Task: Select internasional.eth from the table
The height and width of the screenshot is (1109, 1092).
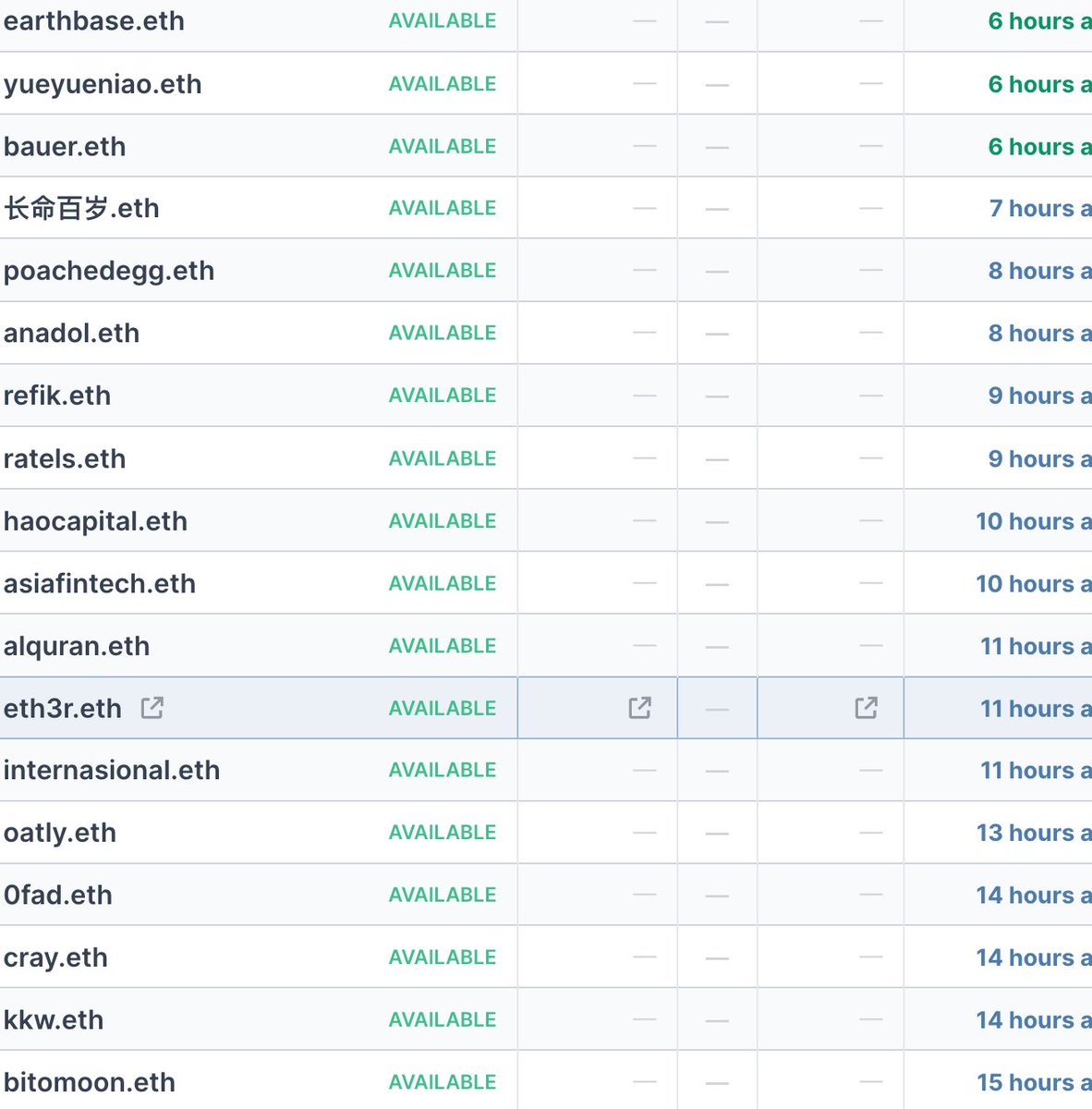Action: [112, 770]
